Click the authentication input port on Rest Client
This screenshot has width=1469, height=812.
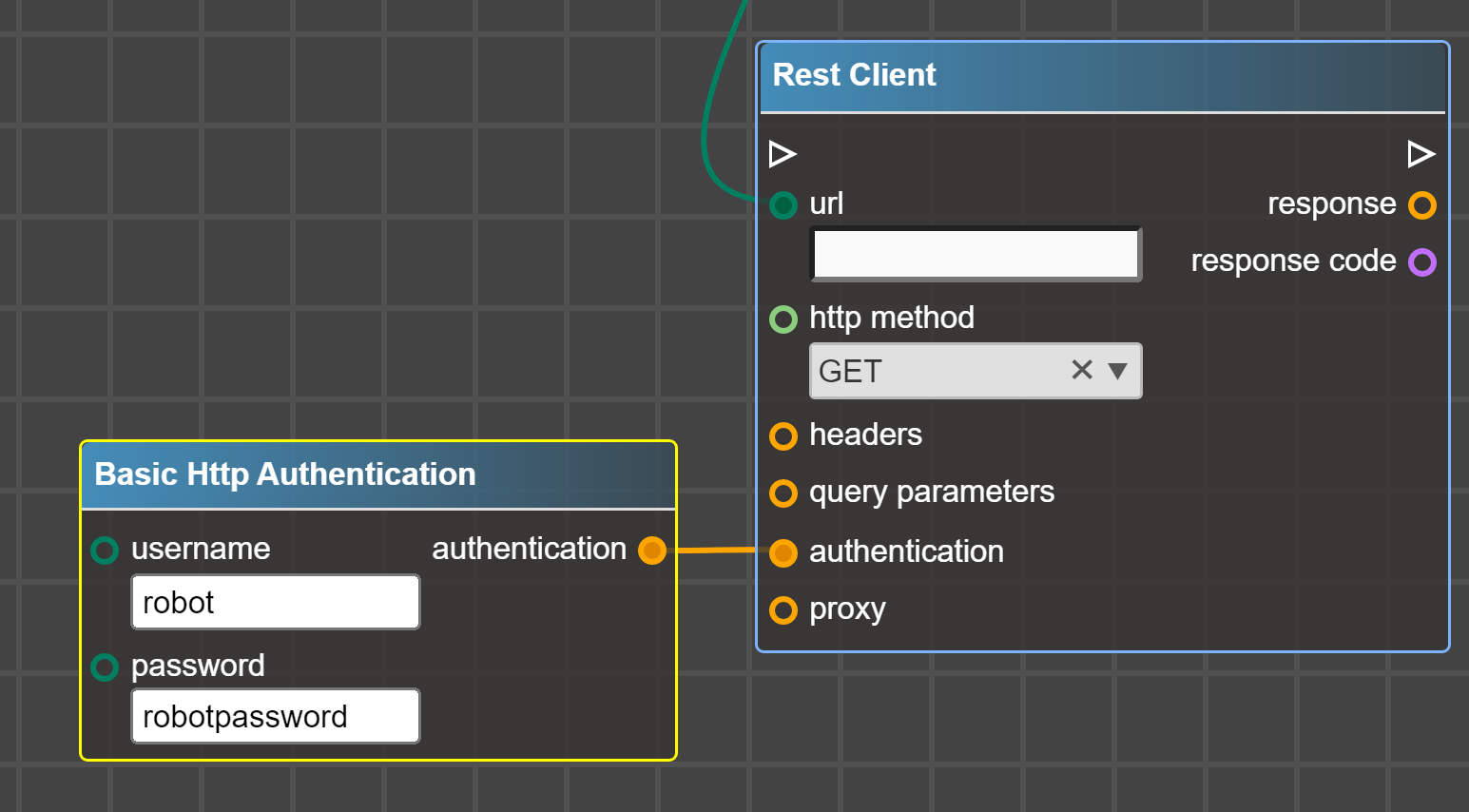point(783,552)
